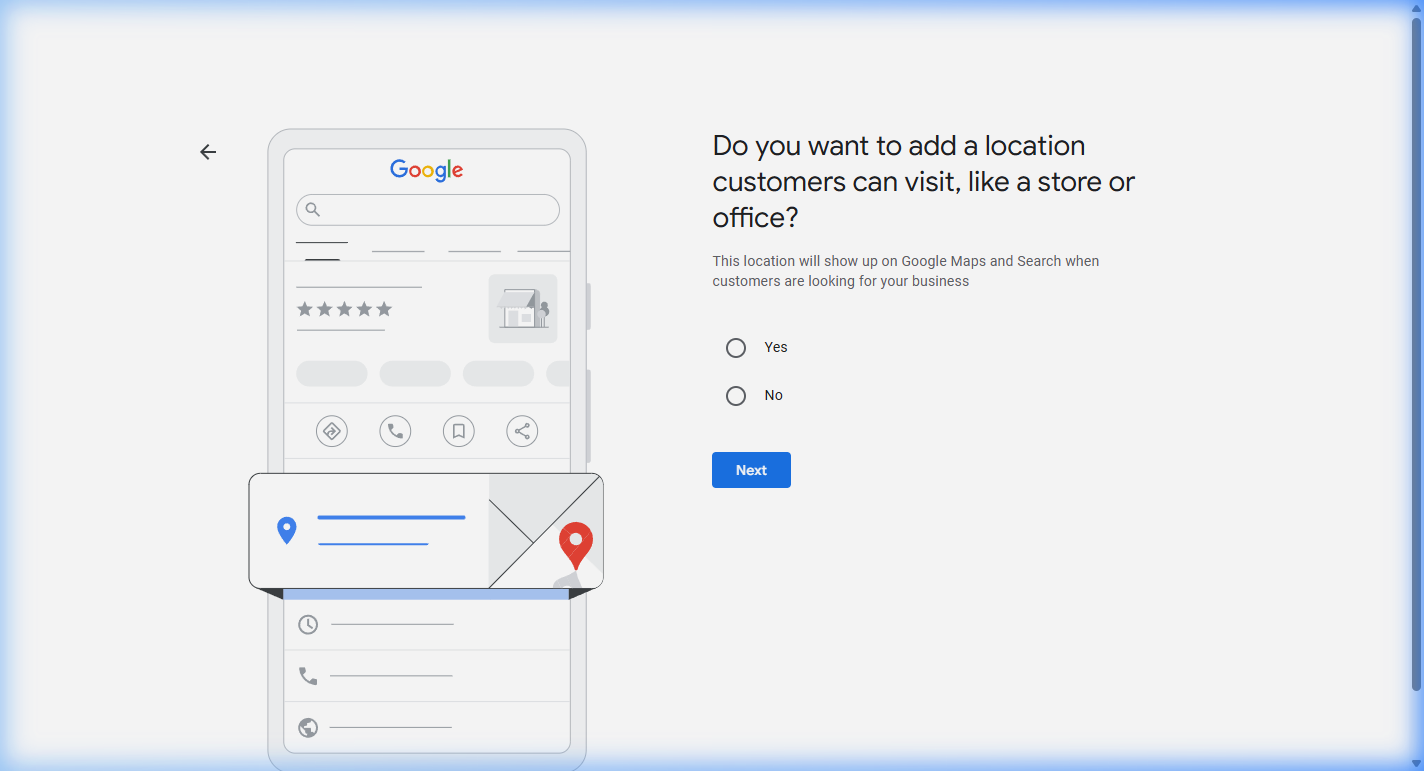Click the Google logo on the phone screen
The height and width of the screenshot is (771, 1424).
pyautogui.click(x=426, y=170)
